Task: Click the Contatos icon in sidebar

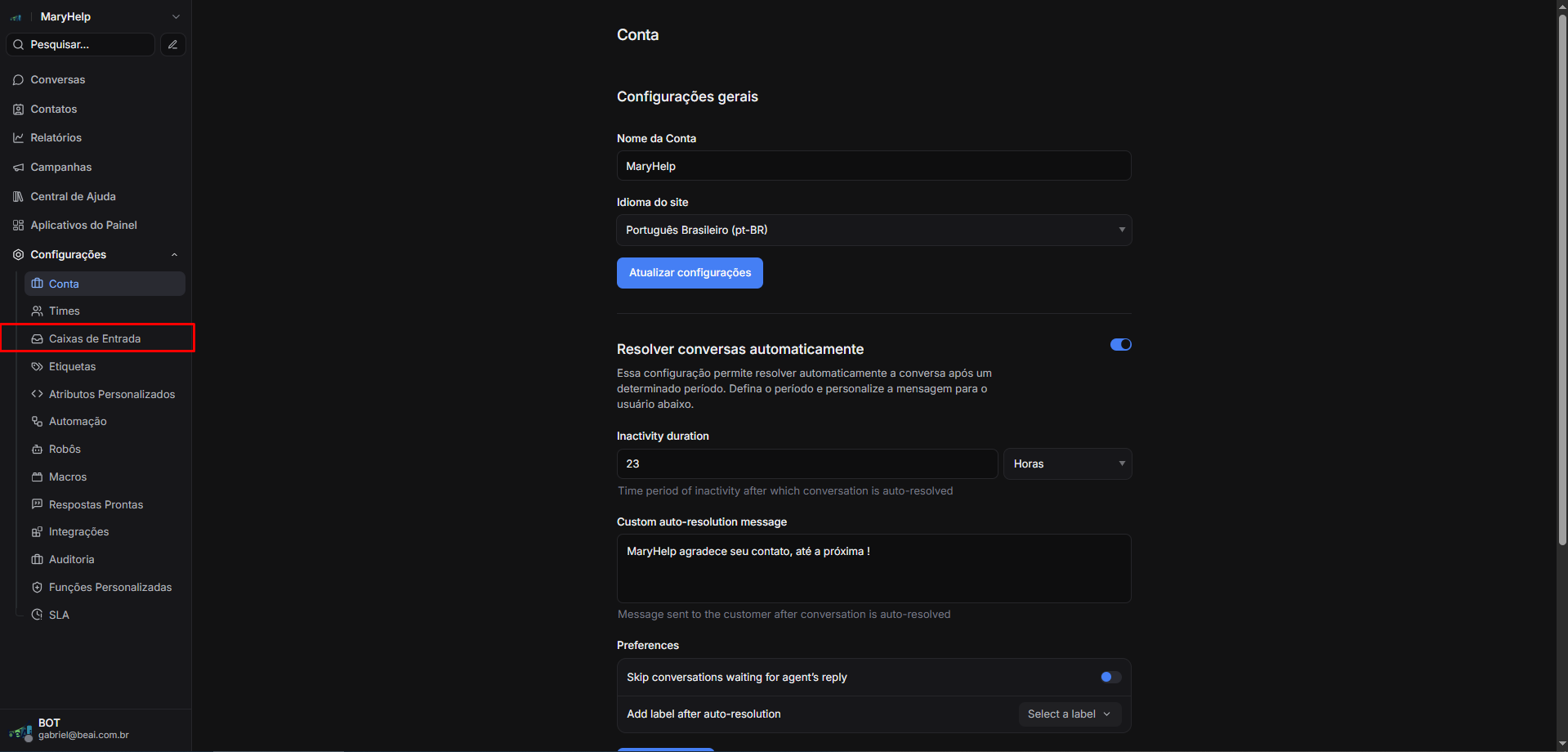Action: point(18,110)
